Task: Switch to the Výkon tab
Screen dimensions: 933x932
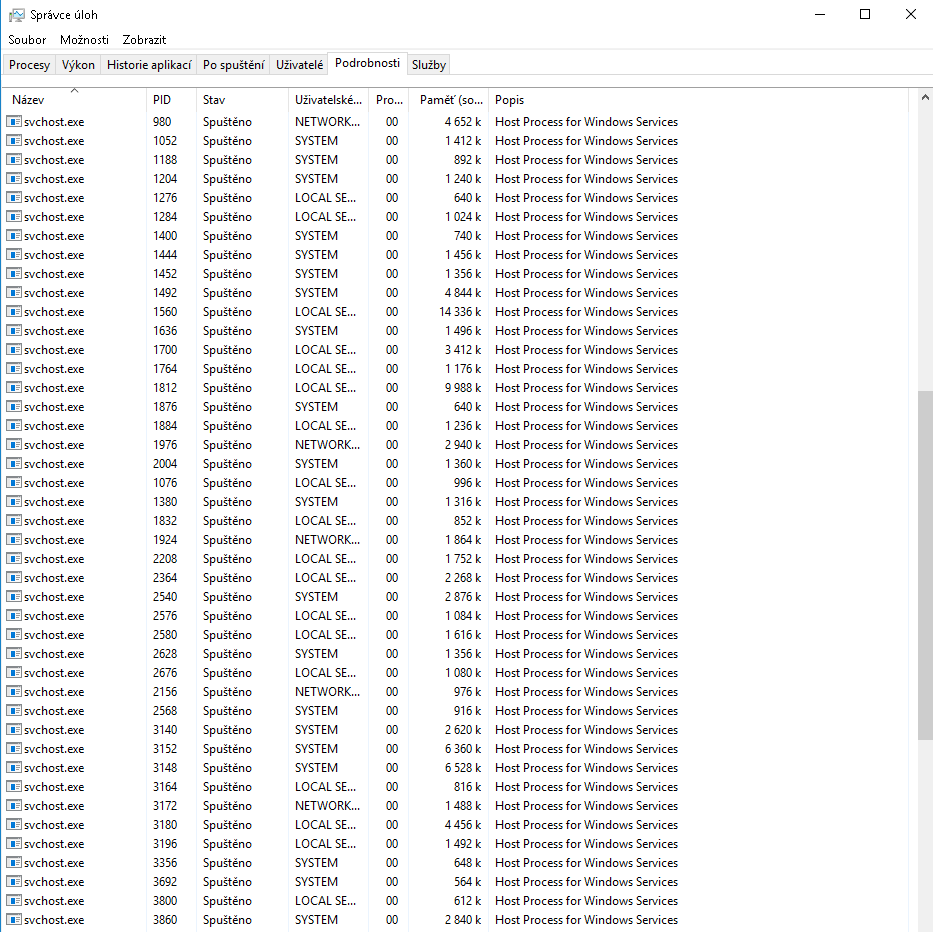Action: pos(78,65)
